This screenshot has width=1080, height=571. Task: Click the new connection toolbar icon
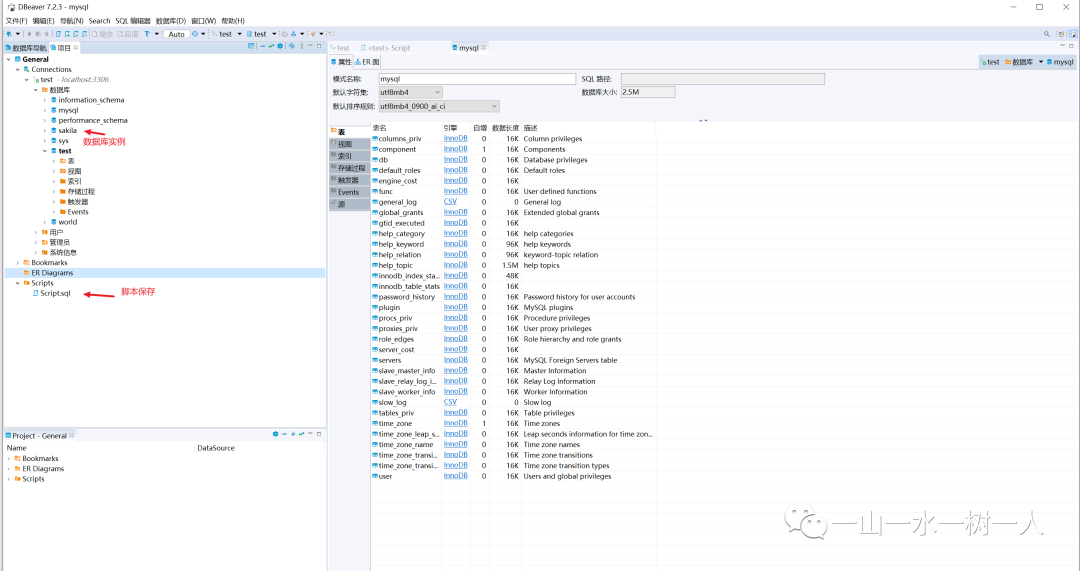coord(10,34)
